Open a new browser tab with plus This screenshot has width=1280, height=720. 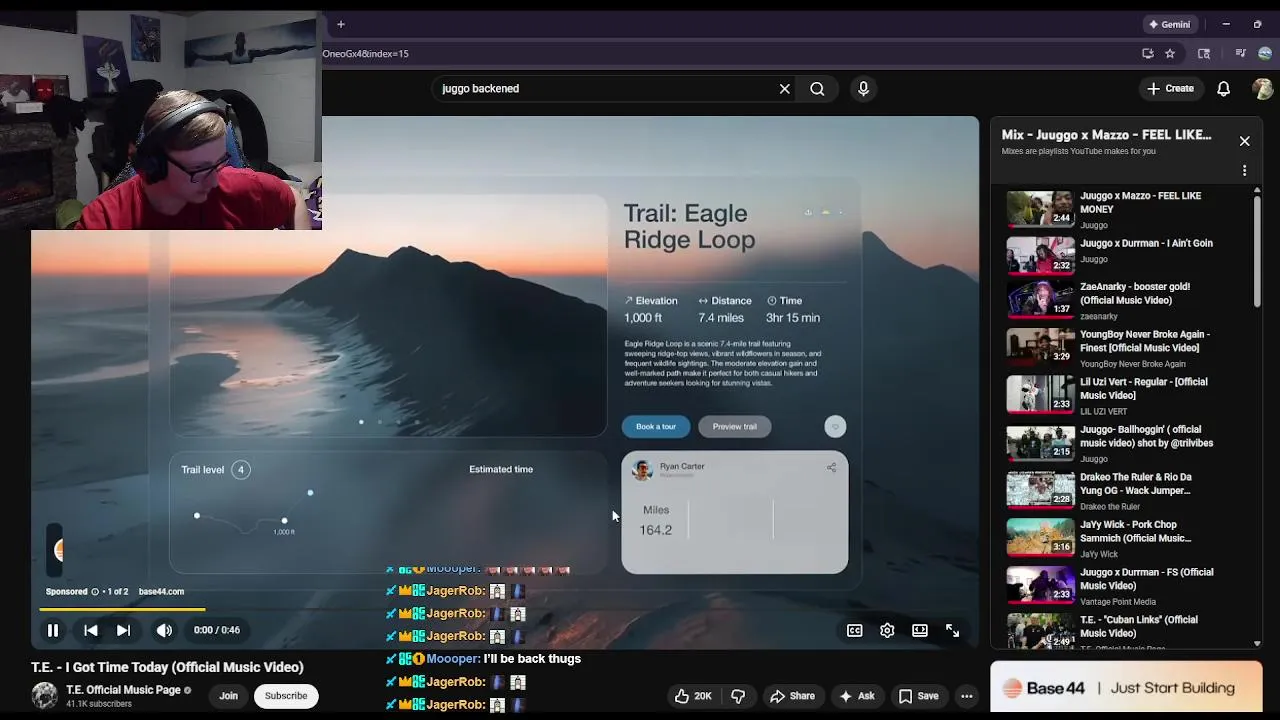341,24
